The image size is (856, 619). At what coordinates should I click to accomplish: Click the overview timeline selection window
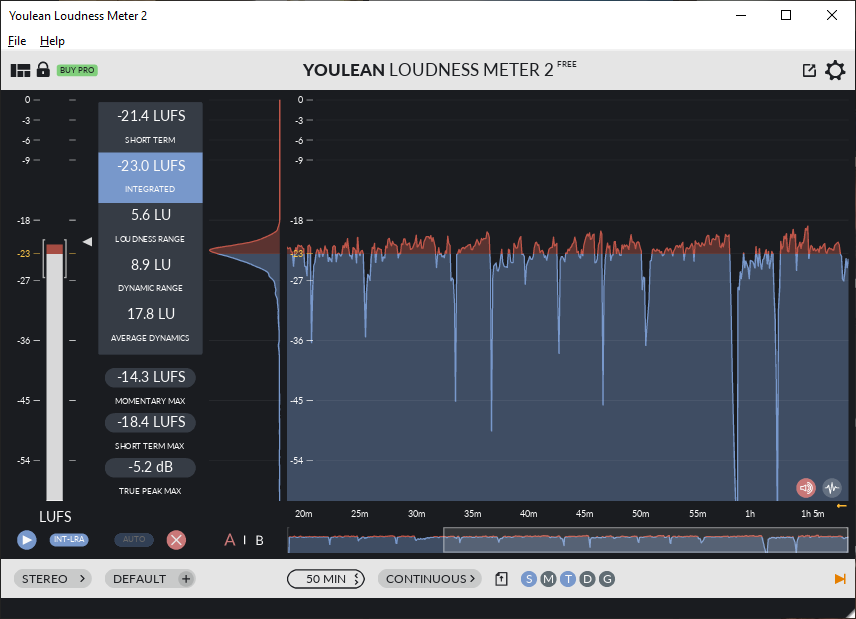(645, 540)
